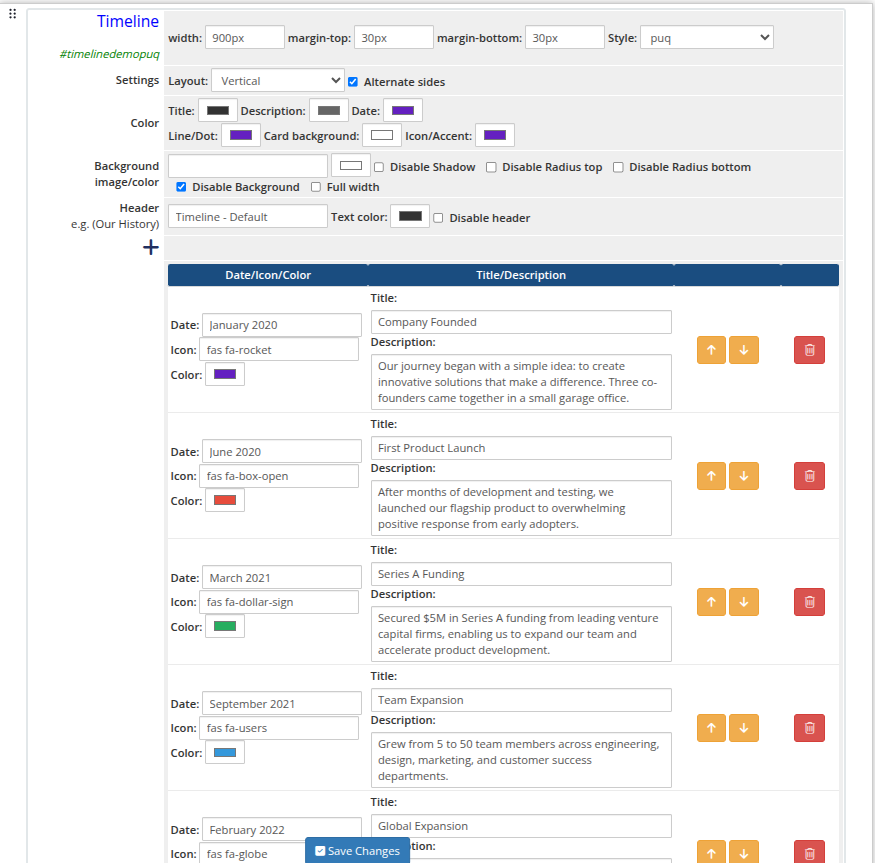Image resolution: width=875 pixels, height=863 pixels.
Task: Click the plus icon to add a new entry
Action: (x=150, y=247)
